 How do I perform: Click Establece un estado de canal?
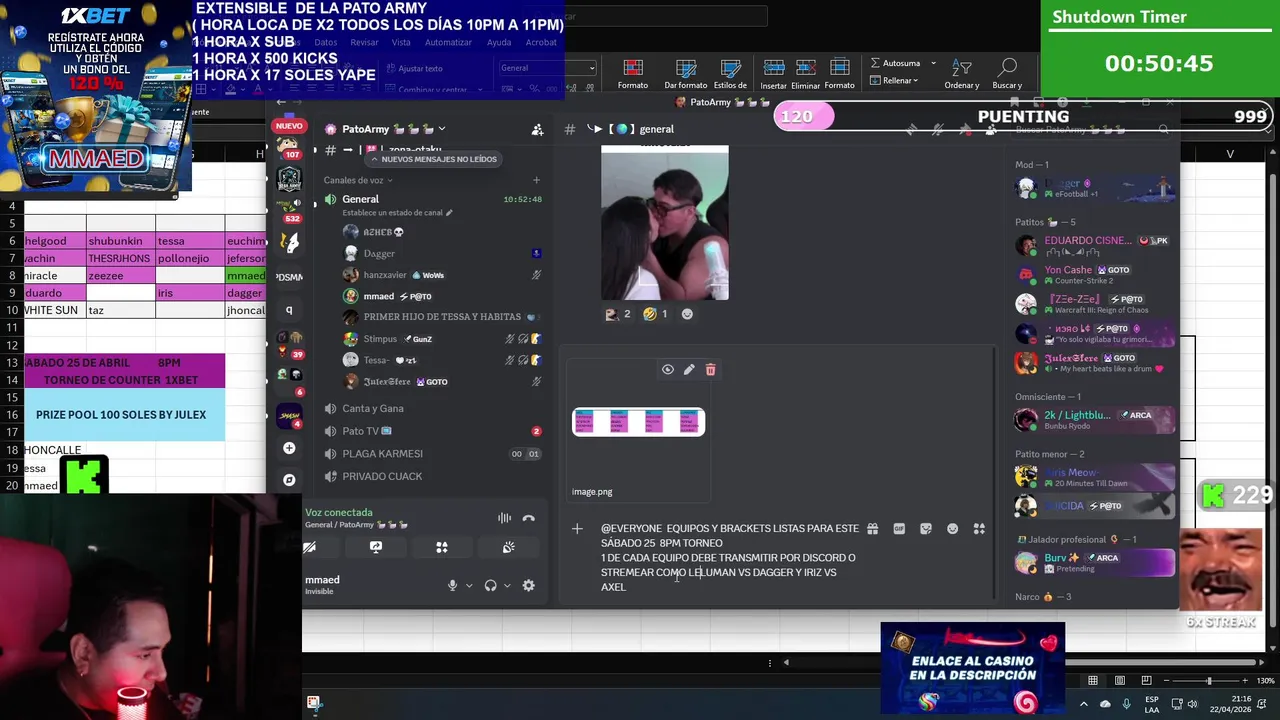pyautogui.click(x=397, y=213)
